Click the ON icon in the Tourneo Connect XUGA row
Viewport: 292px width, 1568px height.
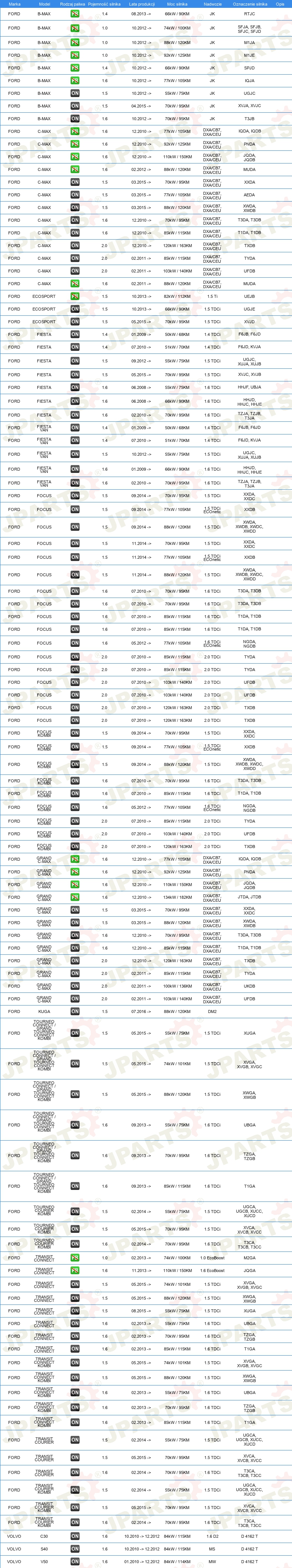tap(75, 1033)
